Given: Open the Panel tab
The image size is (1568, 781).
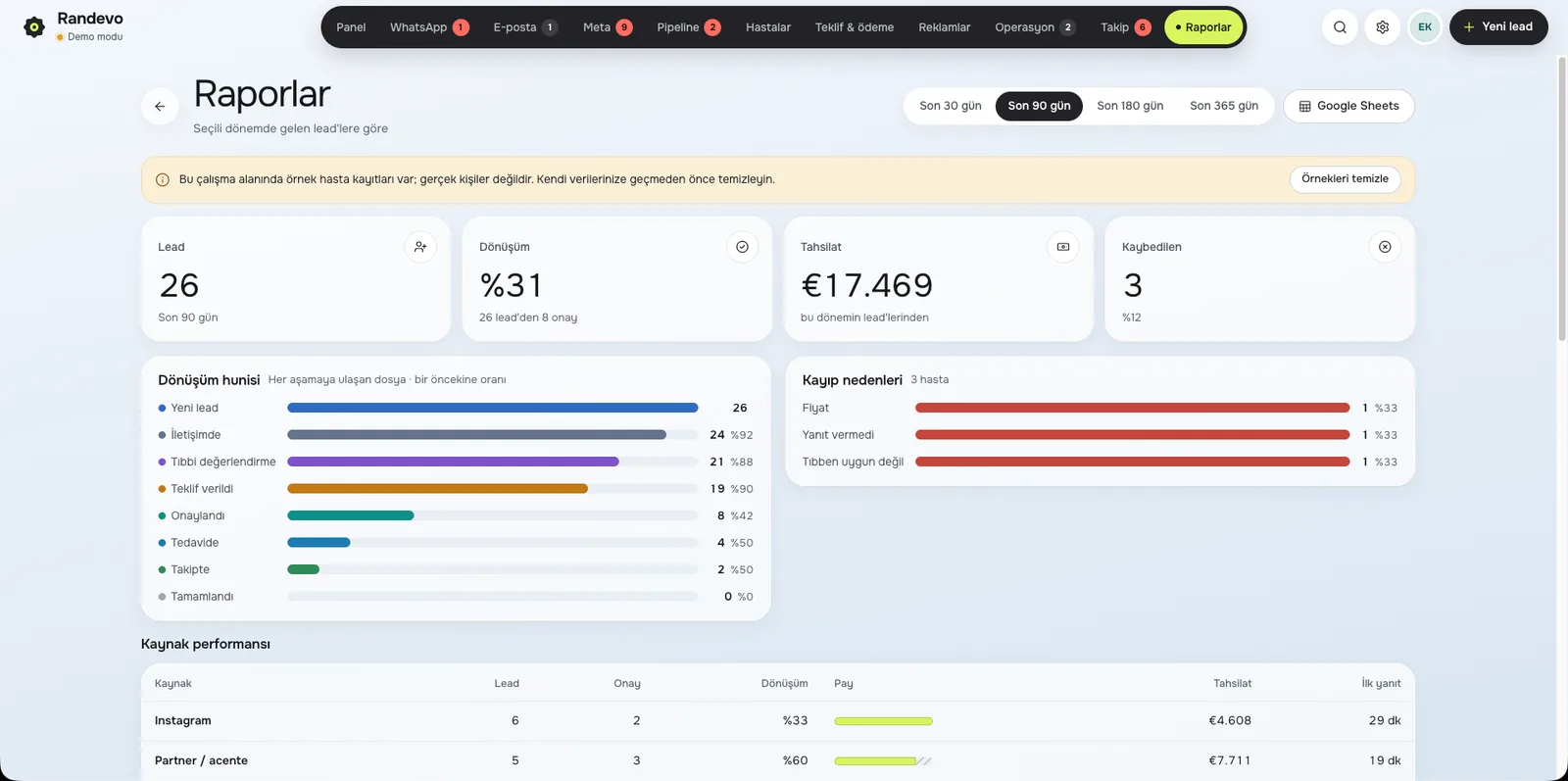Looking at the screenshot, I should [351, 27].
